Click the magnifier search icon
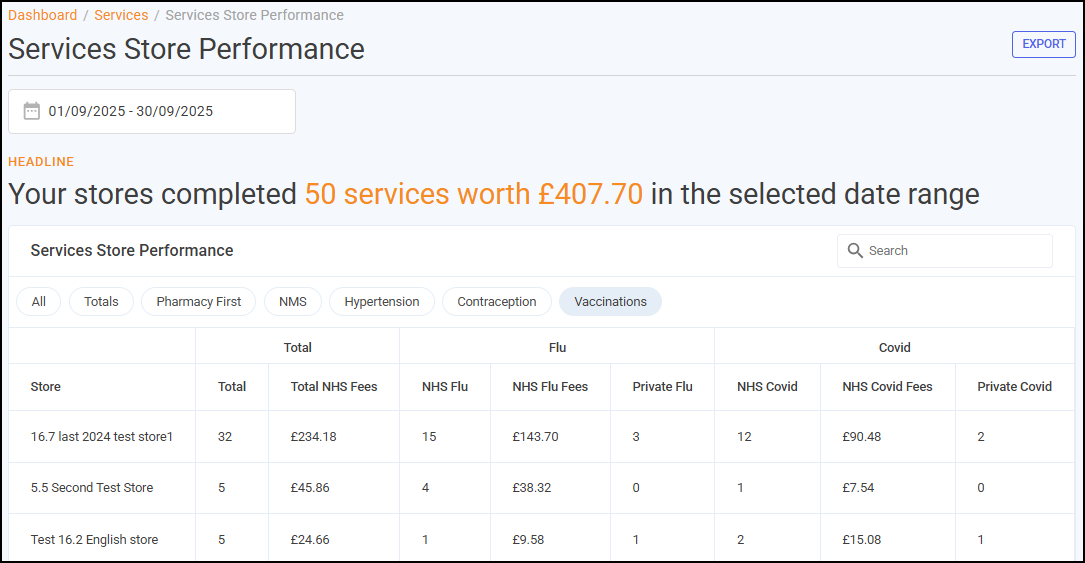The width and height of the screenshot is (1085, 563). click(x=854, y=251)
